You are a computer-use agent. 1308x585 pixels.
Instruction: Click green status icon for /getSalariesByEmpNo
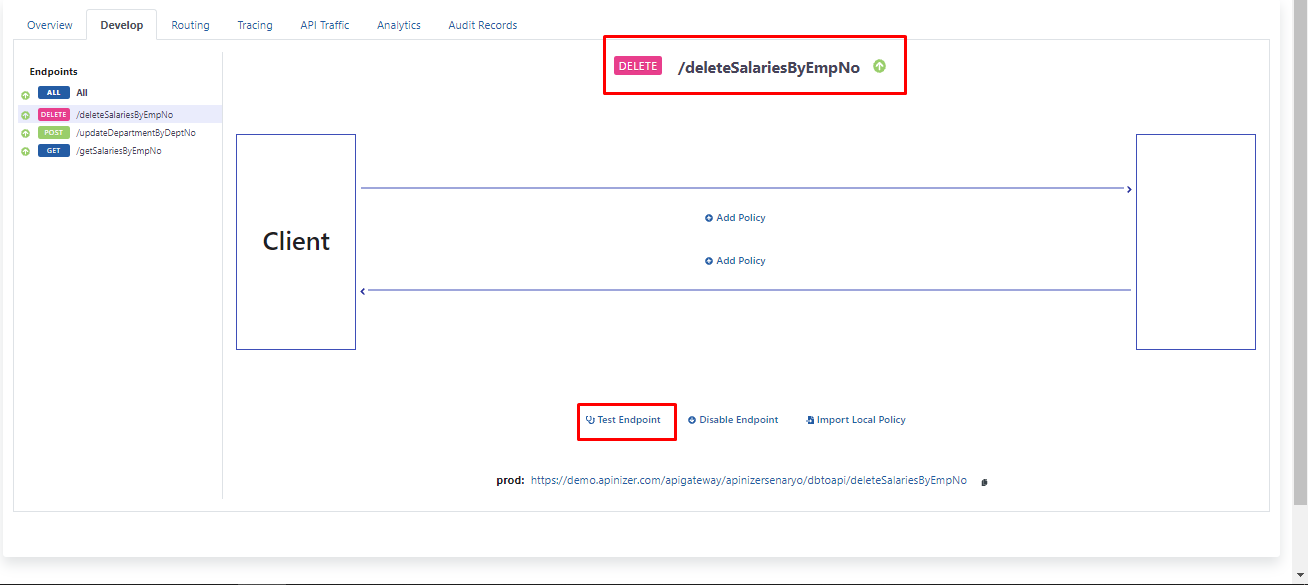point(25,151)
